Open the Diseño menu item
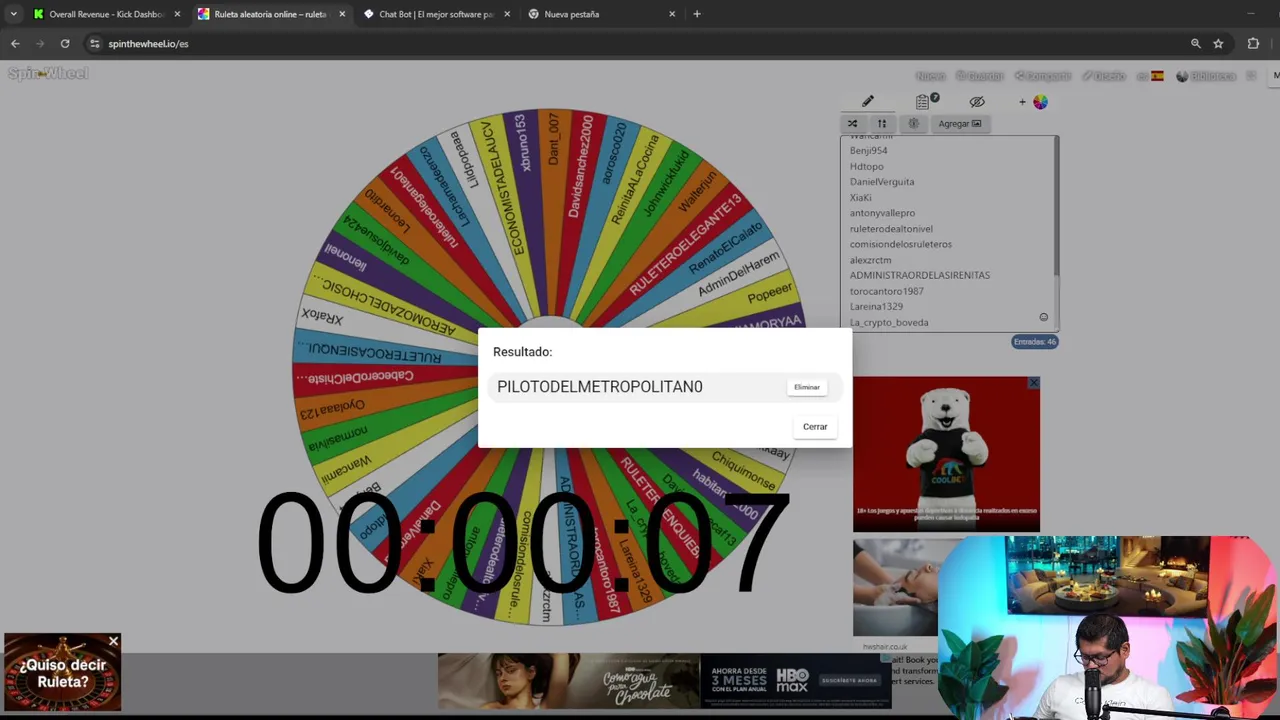The height and width of the screenshot is (720, 1280). tap(1105, 76)
